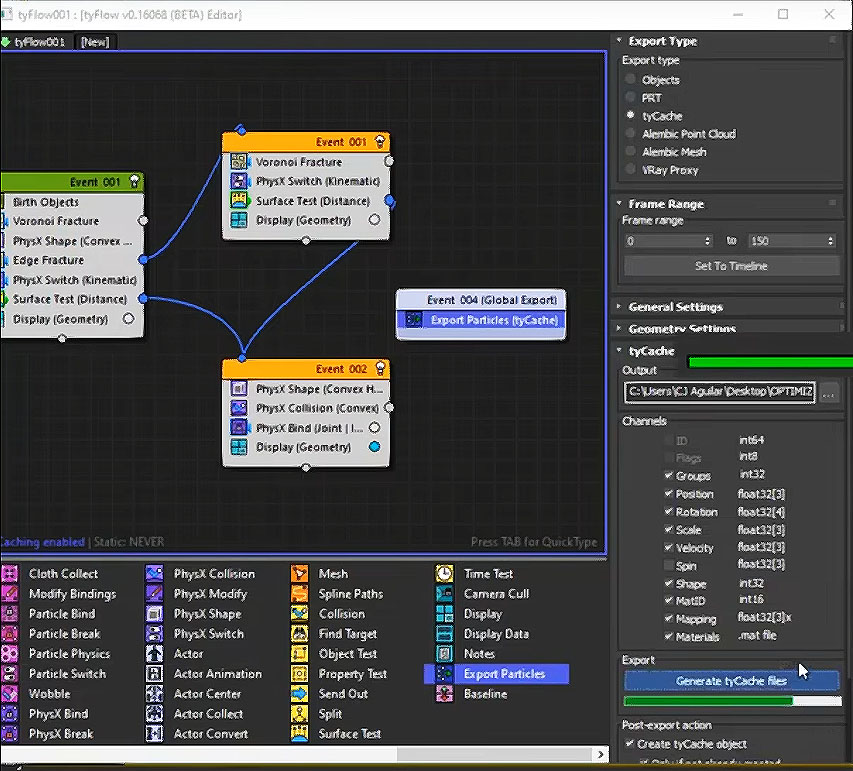Uncheck the Groups channel checkbox
Screen dimensions: 853x771
coord(669,476)
